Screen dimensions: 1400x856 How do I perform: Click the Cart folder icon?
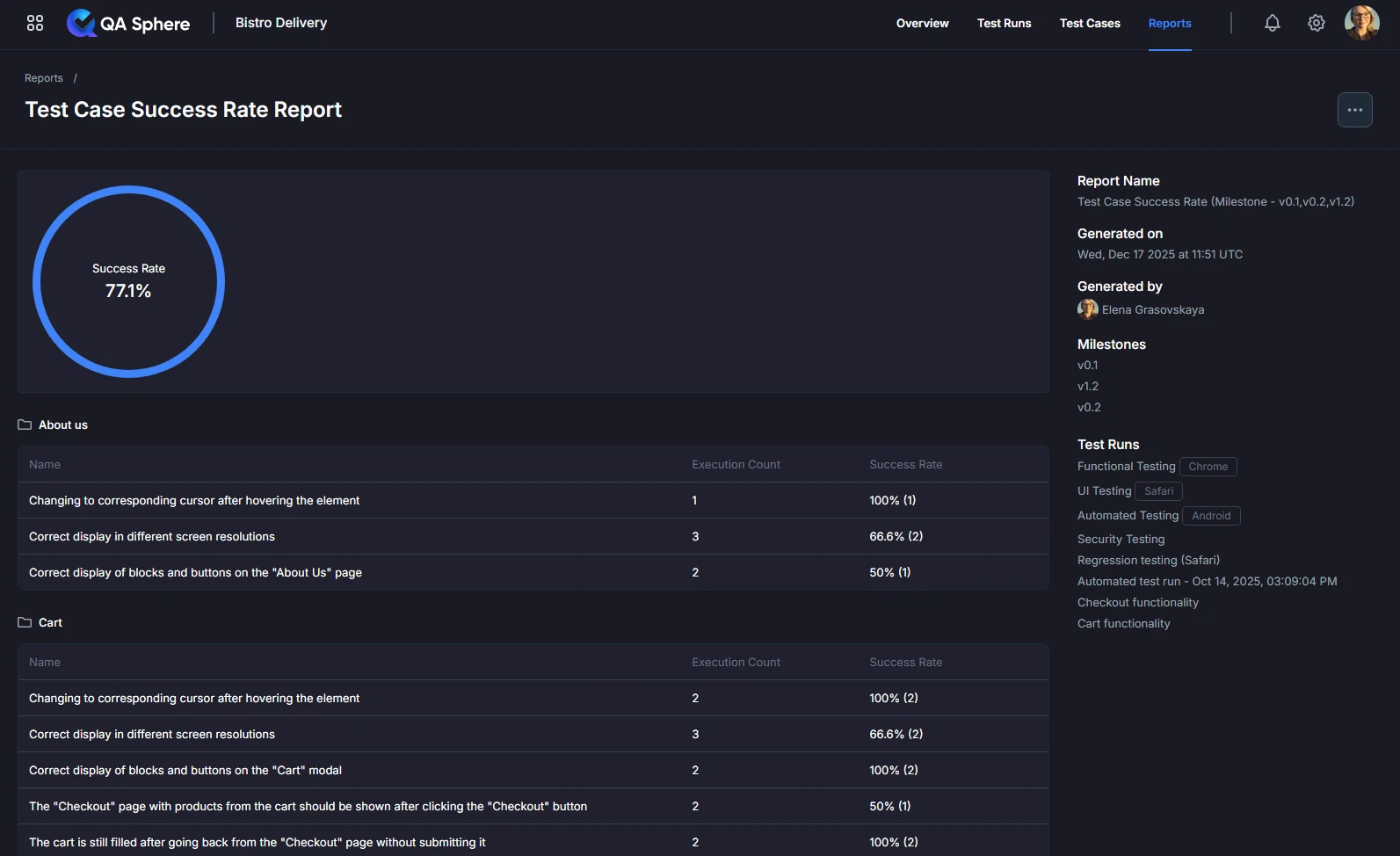click(x=25, y=622)
